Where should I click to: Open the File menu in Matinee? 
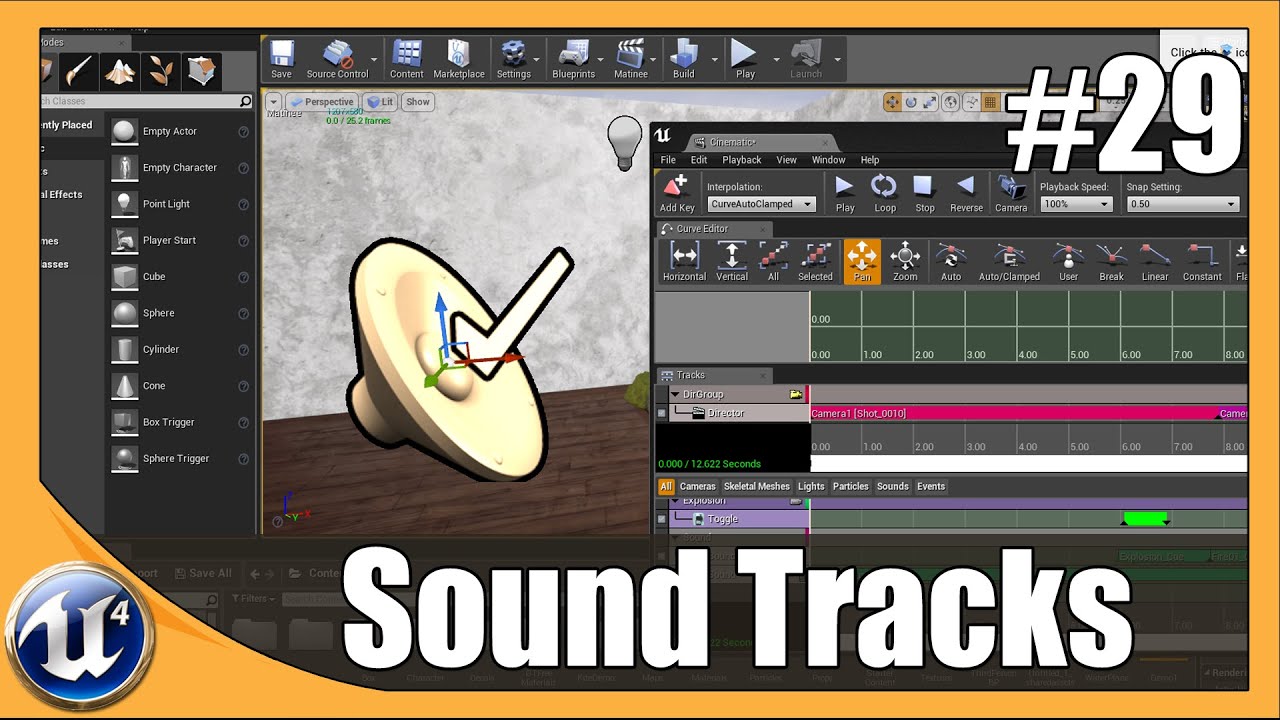(668, 160)
